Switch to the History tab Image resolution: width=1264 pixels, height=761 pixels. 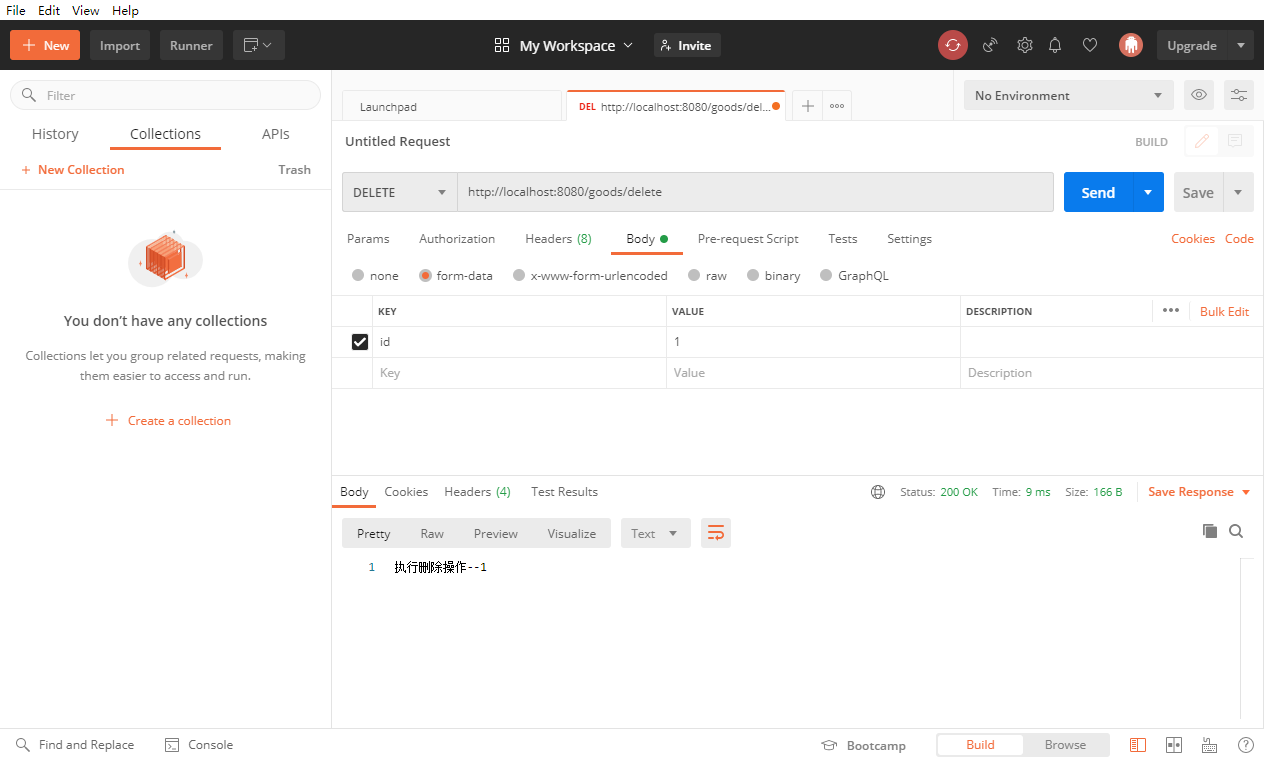[55, 134]
